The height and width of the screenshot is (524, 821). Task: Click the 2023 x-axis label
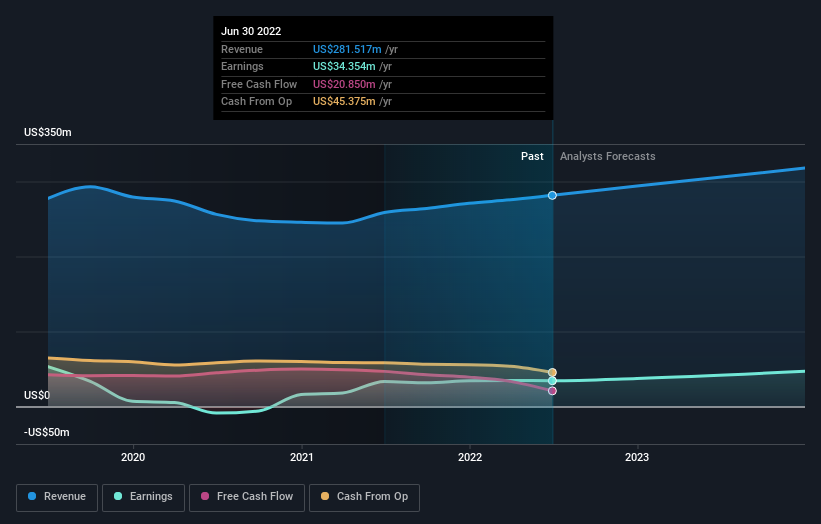point(637,457)
